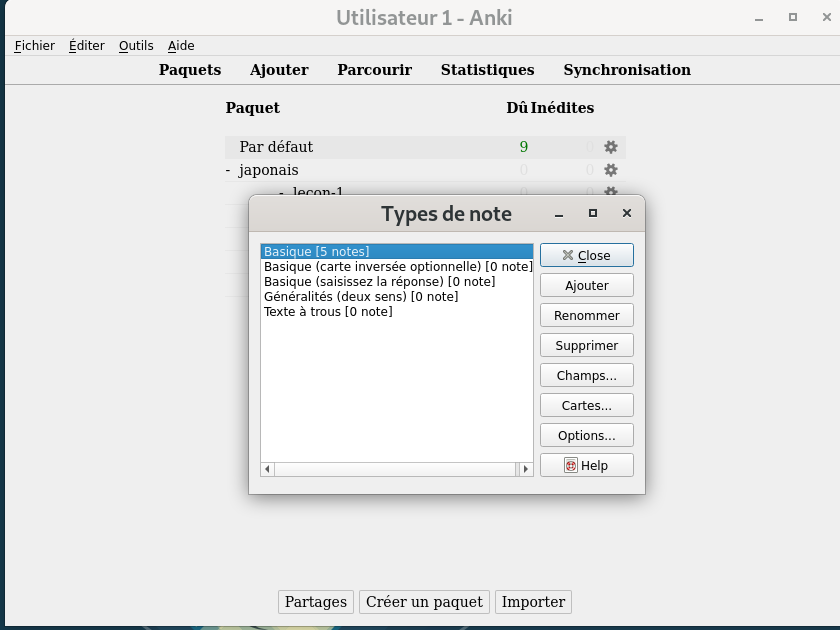Switch to Statistiques view
The width and height of the screenshot is (840, 630).
(487, 70)
